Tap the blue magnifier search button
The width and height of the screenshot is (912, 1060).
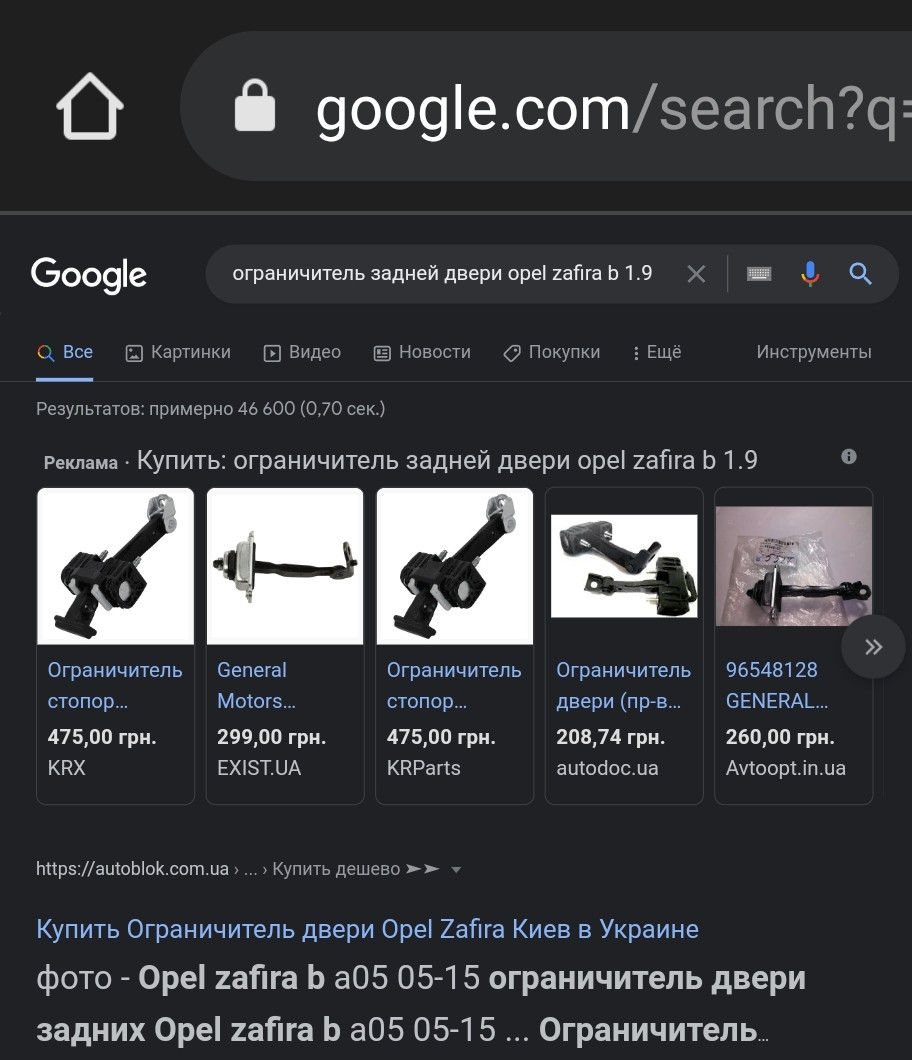[860, 274]
